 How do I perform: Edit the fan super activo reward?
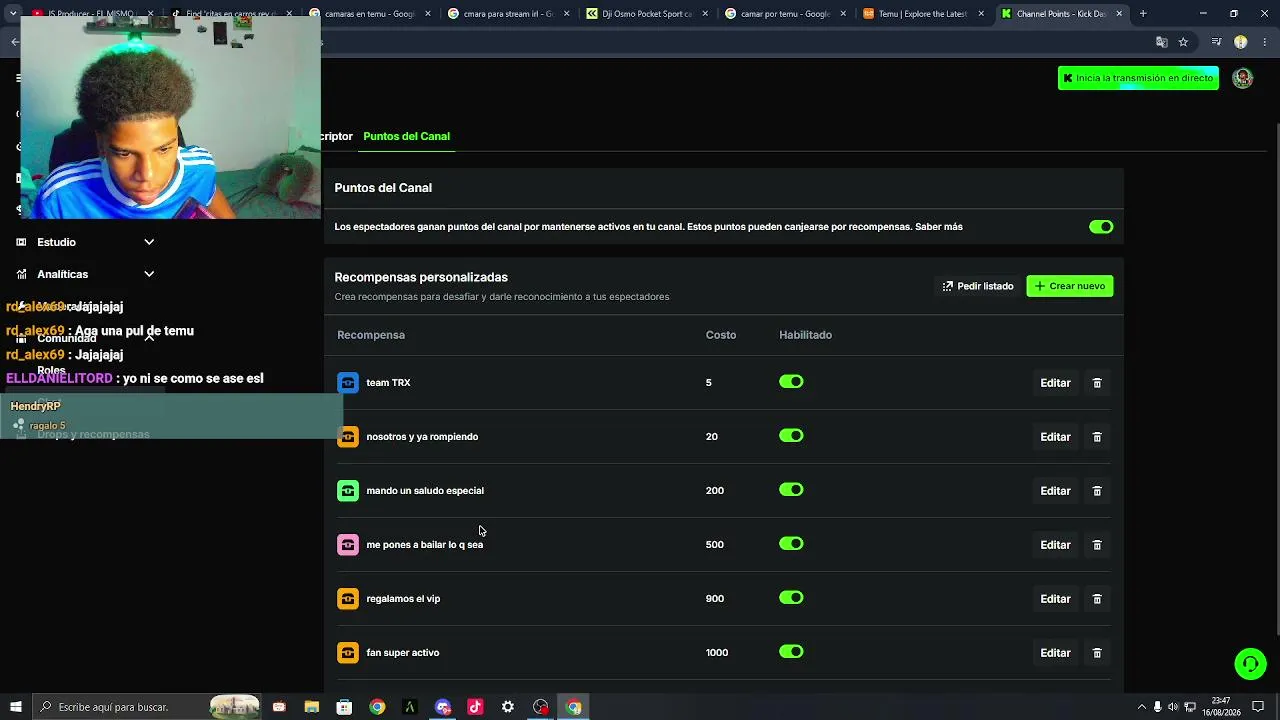(x=1055, y=653)
